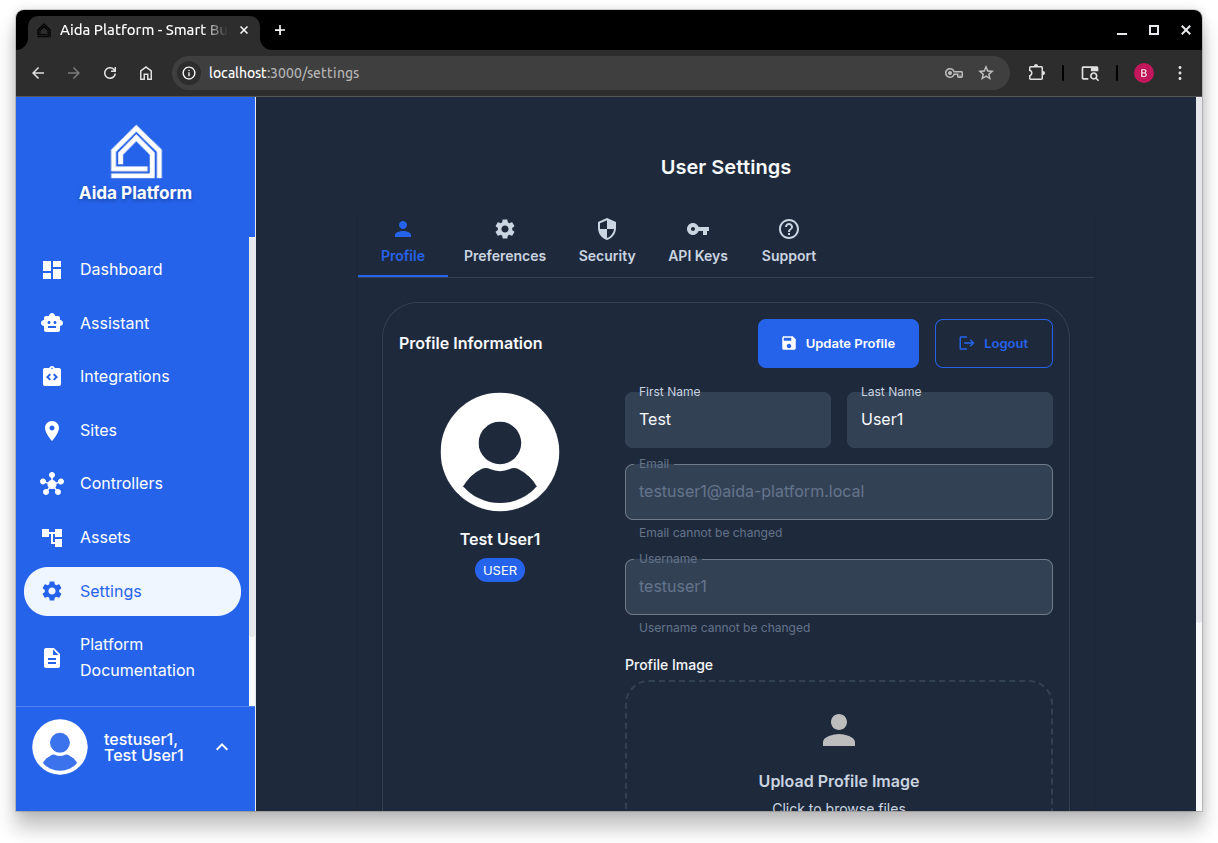Switch to the Preferences tab
Image resolution: width=1218 pixels, height=843 pixels.
click(504, 241)
